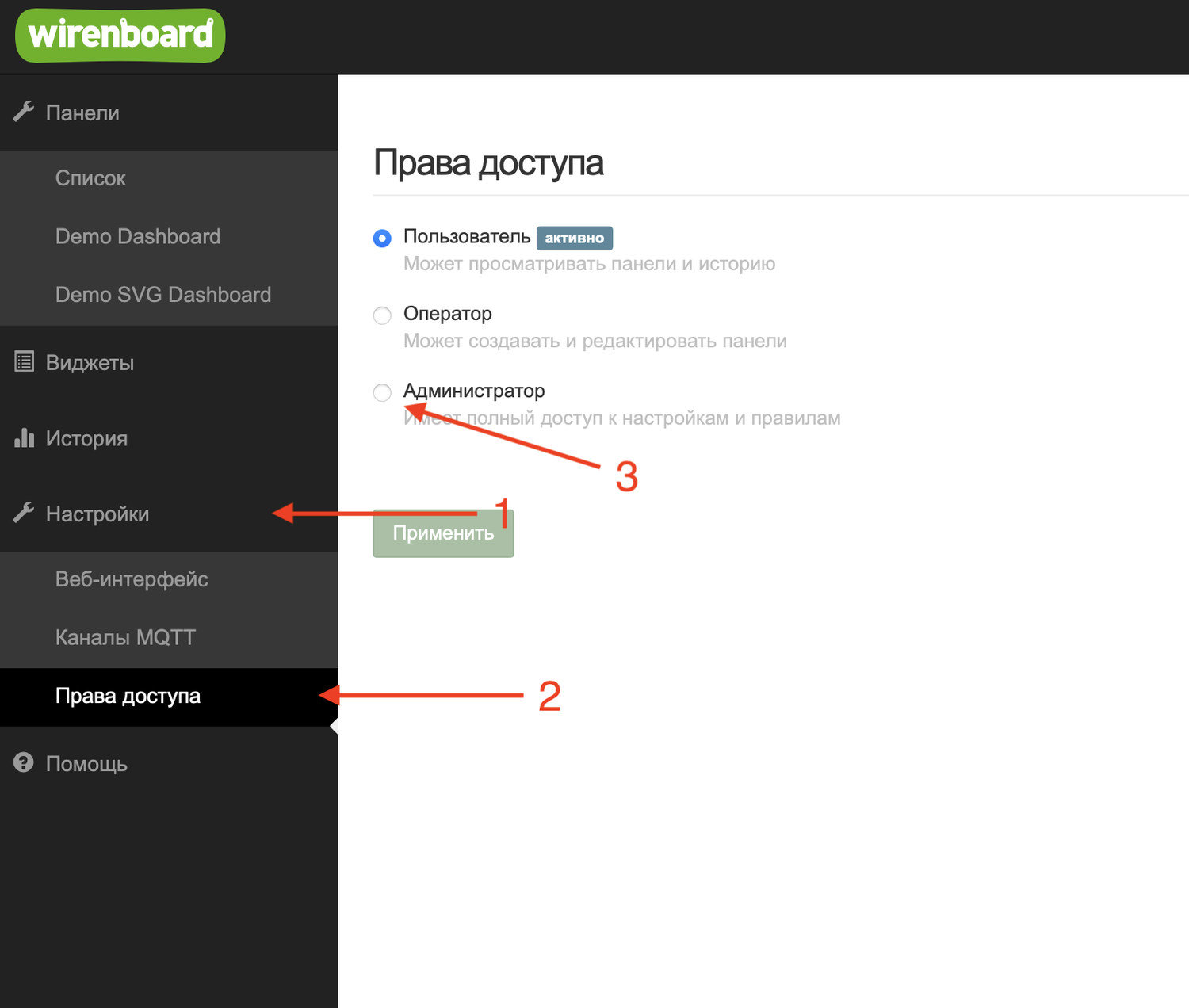Select the Администратор radio button
The height and width of the screenshot is (1008, 1189).
(382, 392)
